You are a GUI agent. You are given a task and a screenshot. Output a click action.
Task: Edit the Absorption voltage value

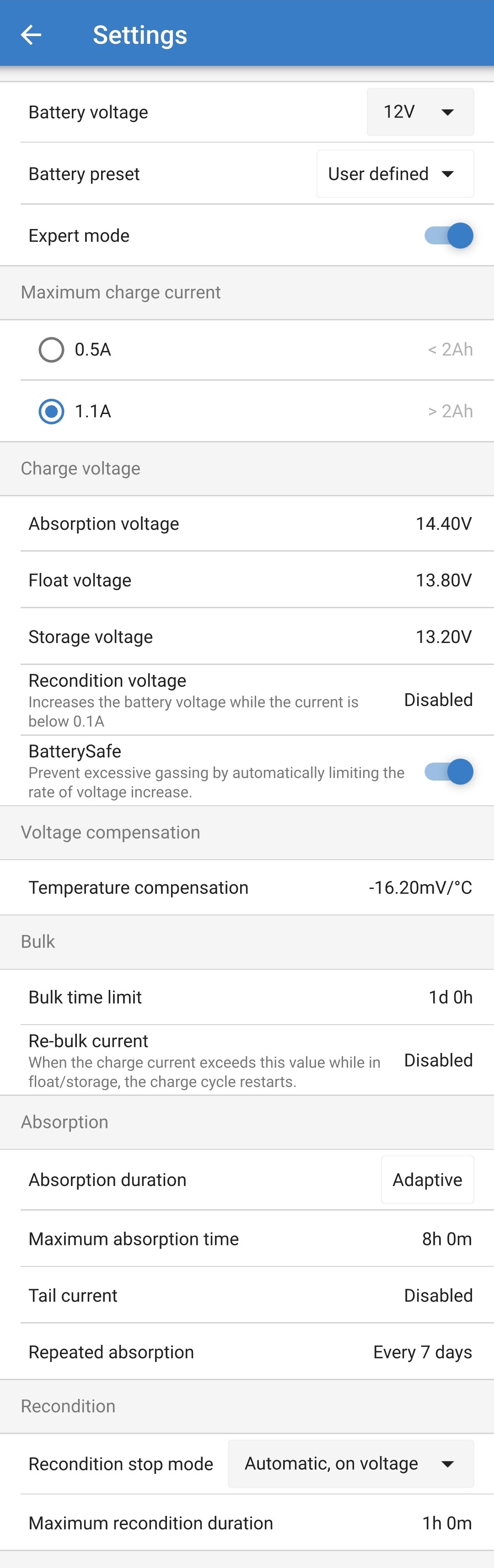coord(443,524)
